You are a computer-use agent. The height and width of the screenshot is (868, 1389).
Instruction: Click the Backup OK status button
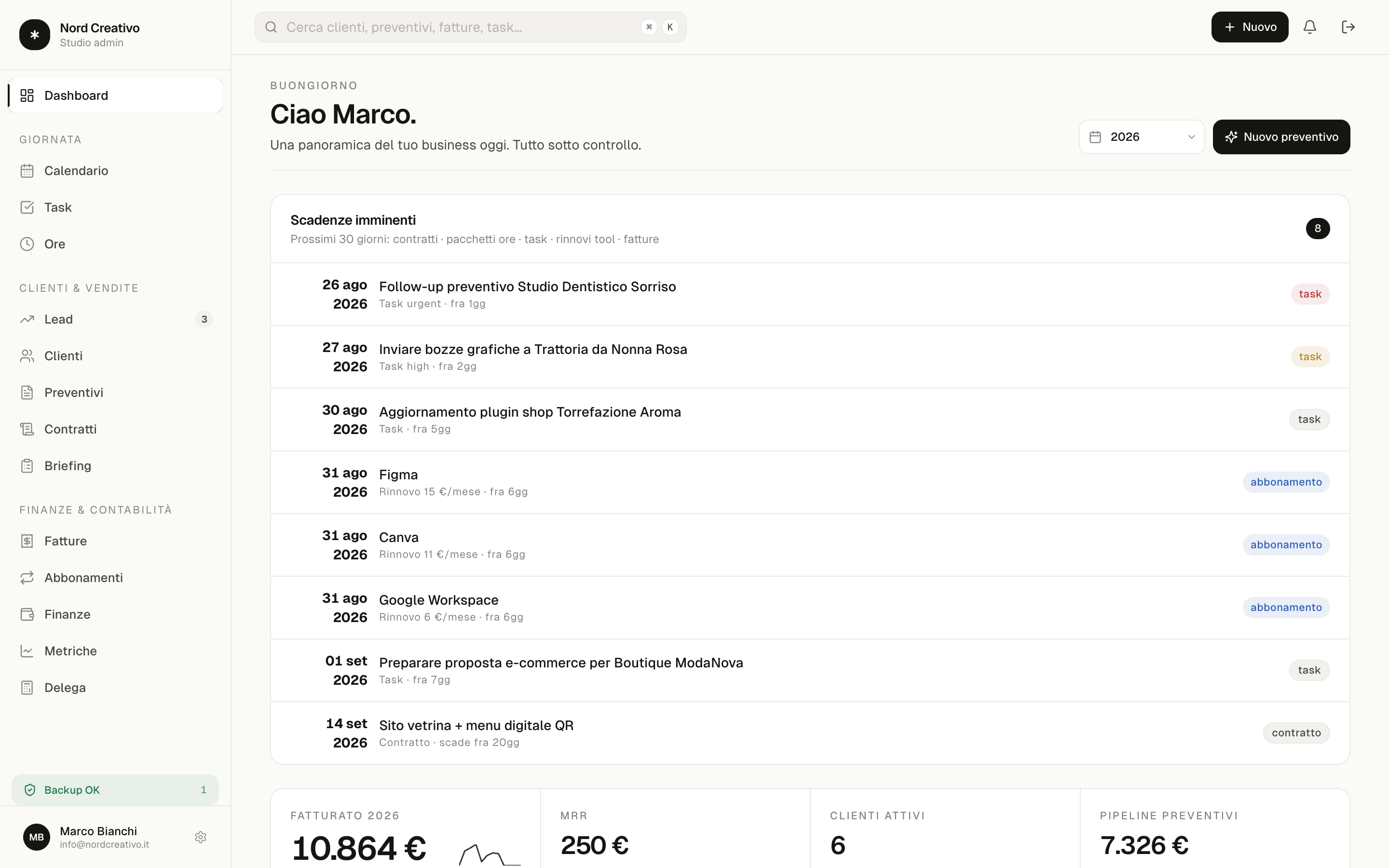pos(115,790)
